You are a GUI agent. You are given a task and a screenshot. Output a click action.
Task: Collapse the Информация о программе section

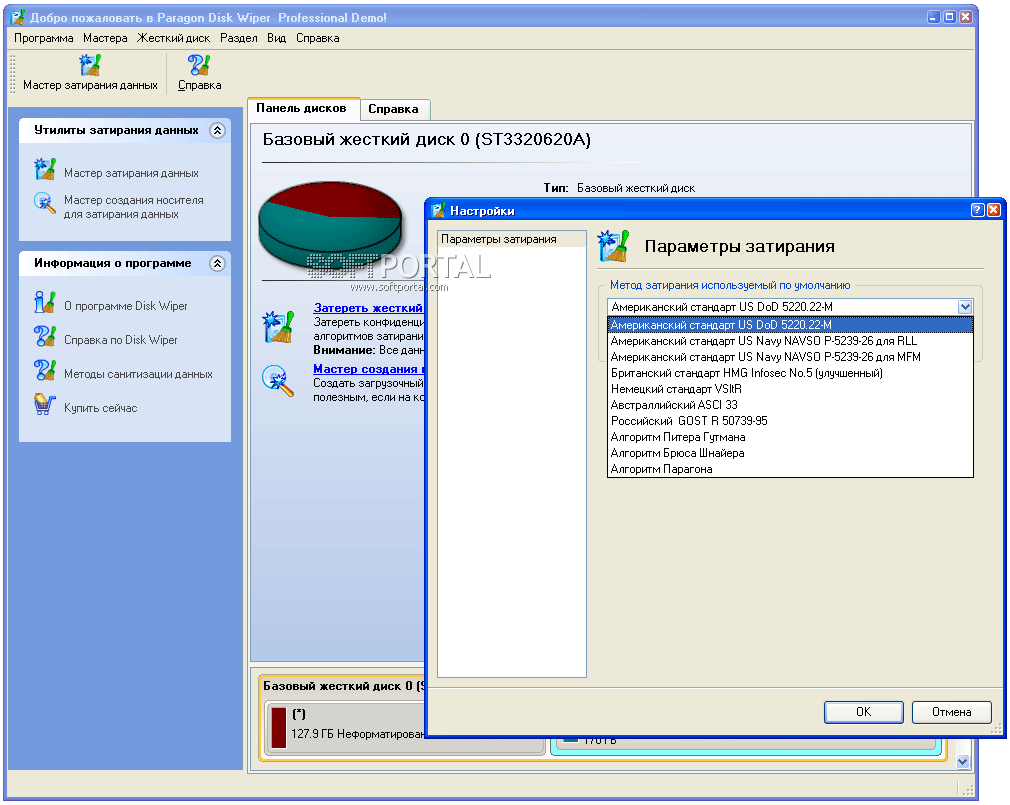click(218, 263)
